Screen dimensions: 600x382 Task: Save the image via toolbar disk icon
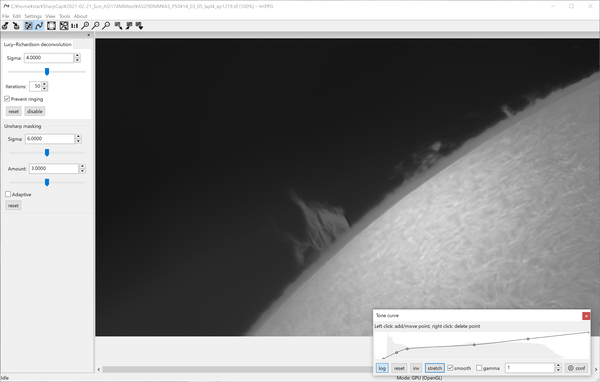16,26
